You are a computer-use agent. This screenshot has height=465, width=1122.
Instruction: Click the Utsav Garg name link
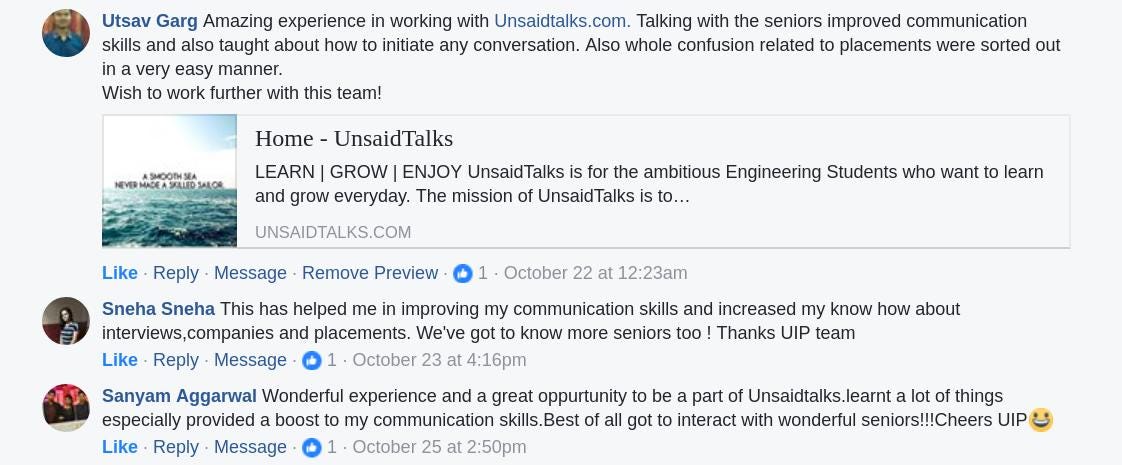[x=150, y=21]
